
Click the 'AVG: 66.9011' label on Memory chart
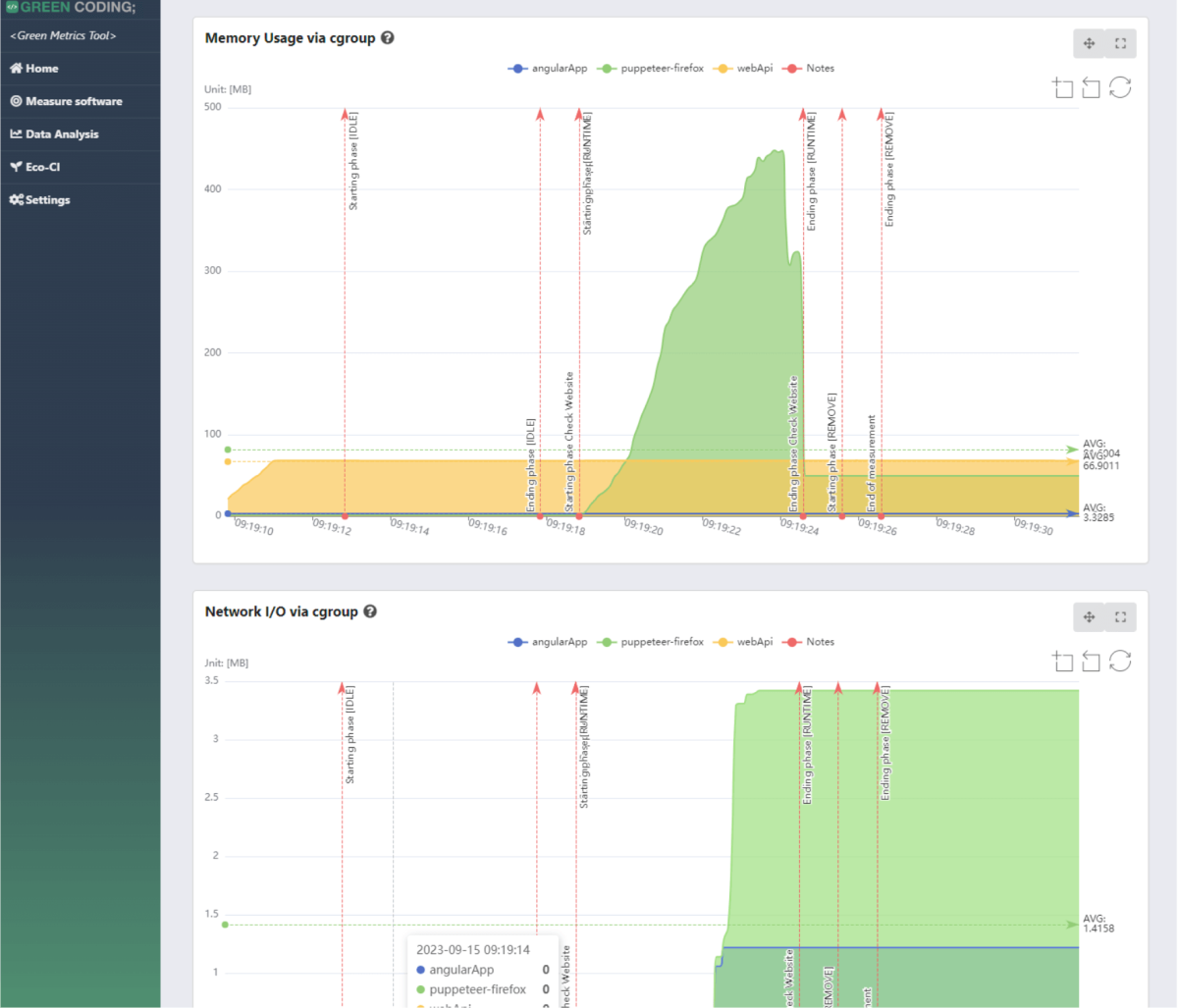1101,461
